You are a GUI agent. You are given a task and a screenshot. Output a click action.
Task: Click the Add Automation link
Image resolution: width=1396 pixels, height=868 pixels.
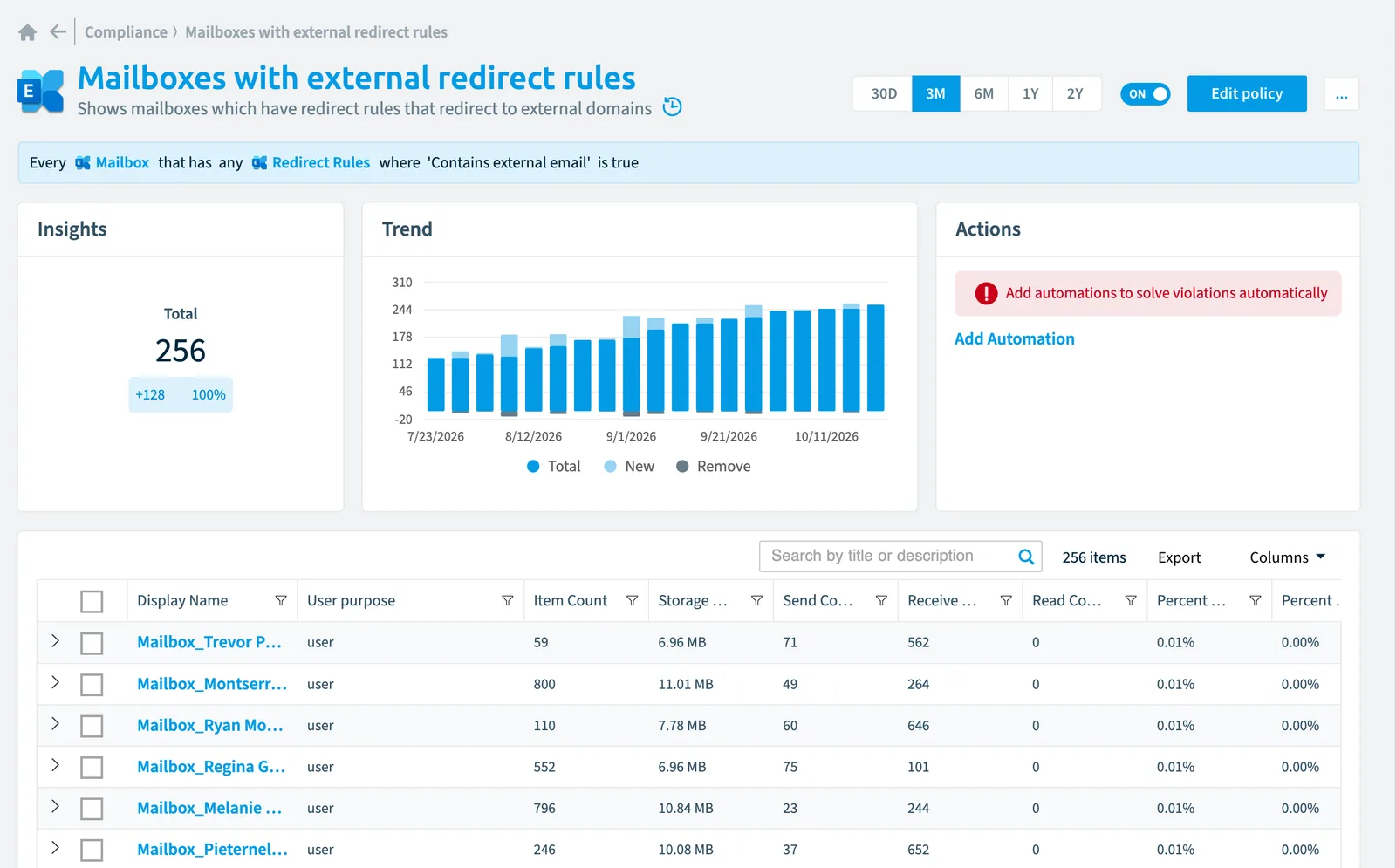pyautogui.click(x=1014, y=338)
